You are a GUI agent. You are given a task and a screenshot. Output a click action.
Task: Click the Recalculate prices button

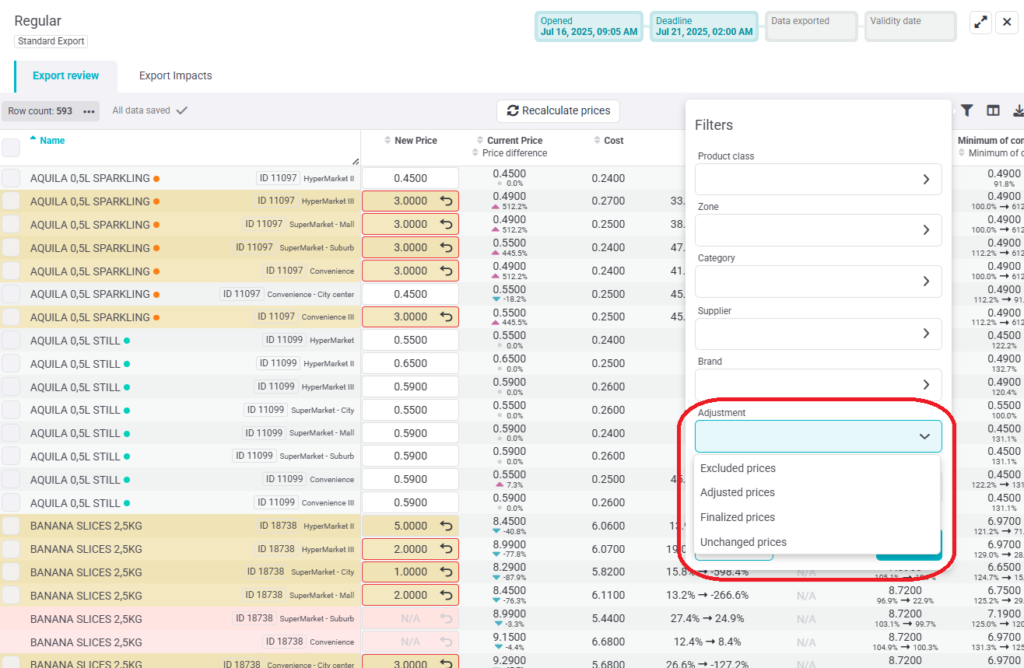click(558, 111)
